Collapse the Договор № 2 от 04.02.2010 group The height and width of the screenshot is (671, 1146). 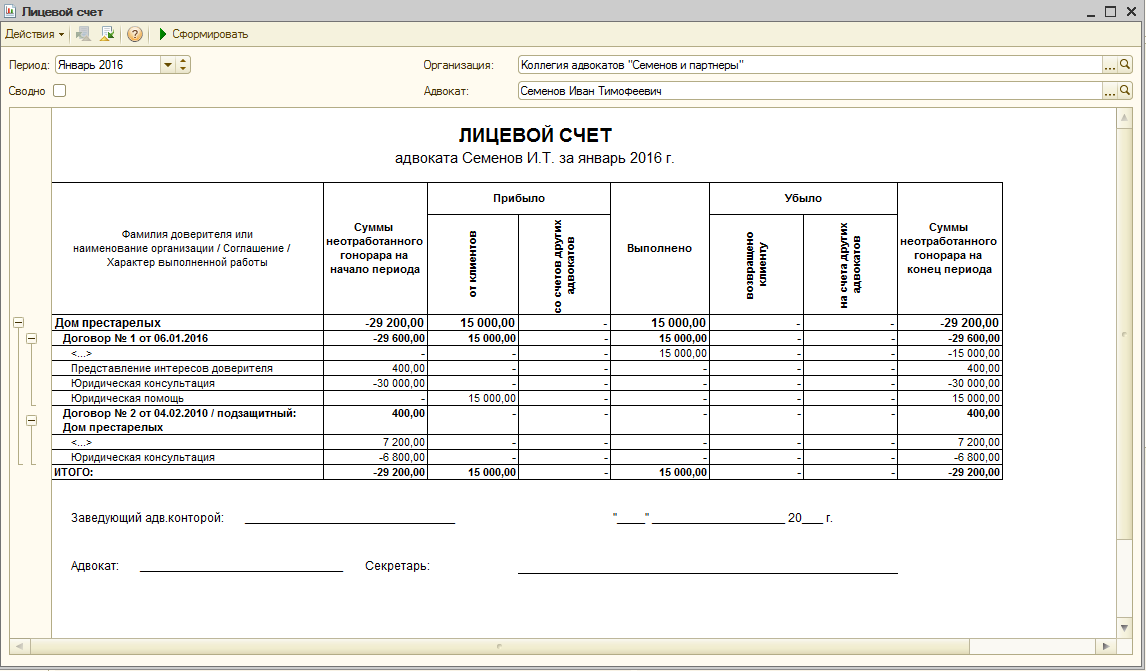coord(32,420)
